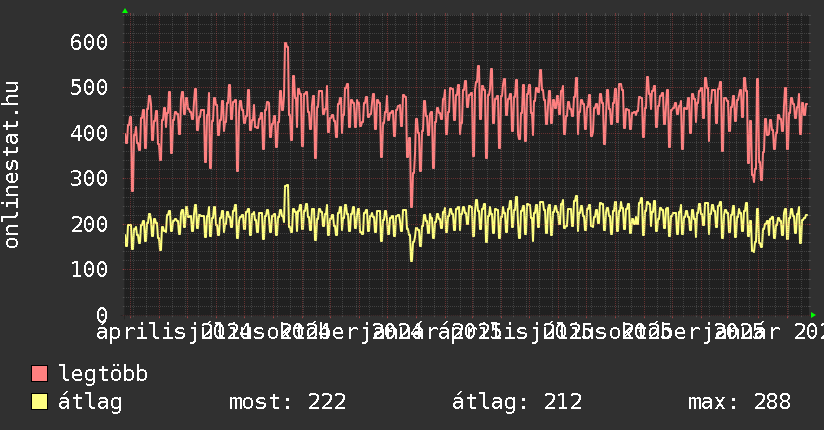
Task: Click the yellow line's highest peak near 288
Action: click(287, 185)
